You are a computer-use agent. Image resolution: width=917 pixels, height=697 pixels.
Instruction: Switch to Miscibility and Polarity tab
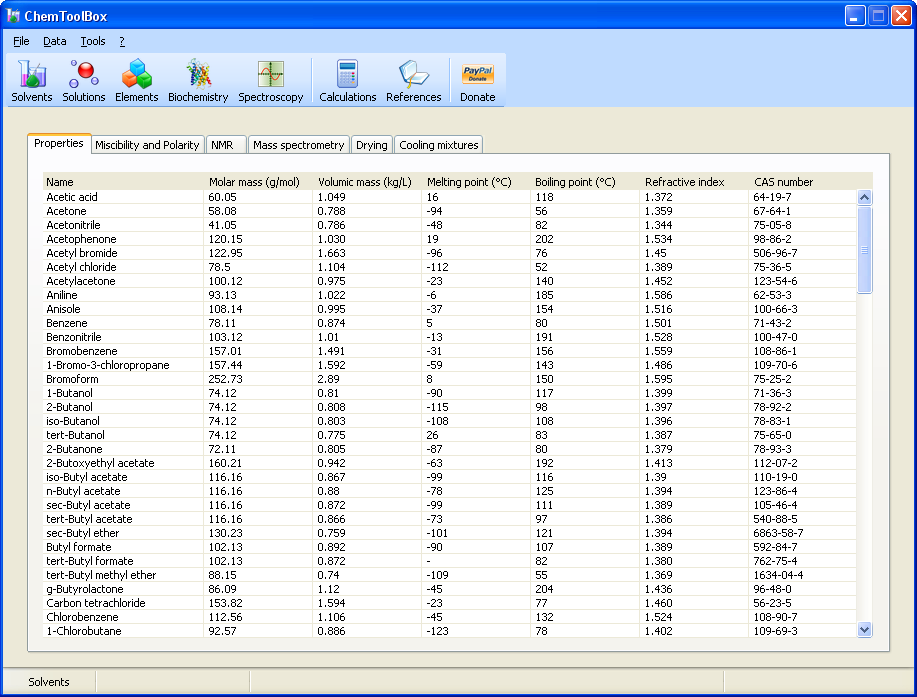(x=147, y=144)
